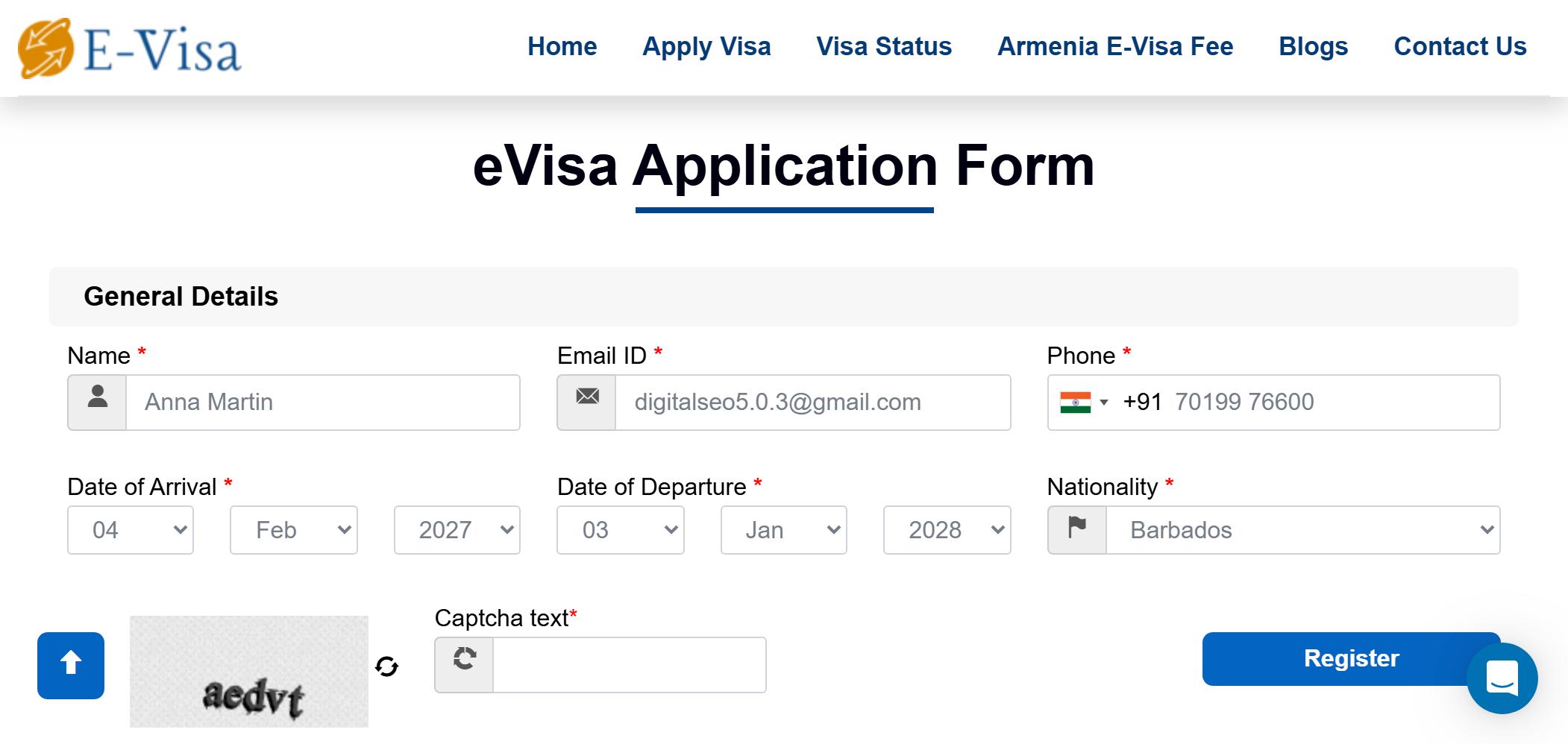
Task: Open the Nationality dropdown showing Barbados
Action: coord(1302,530)
